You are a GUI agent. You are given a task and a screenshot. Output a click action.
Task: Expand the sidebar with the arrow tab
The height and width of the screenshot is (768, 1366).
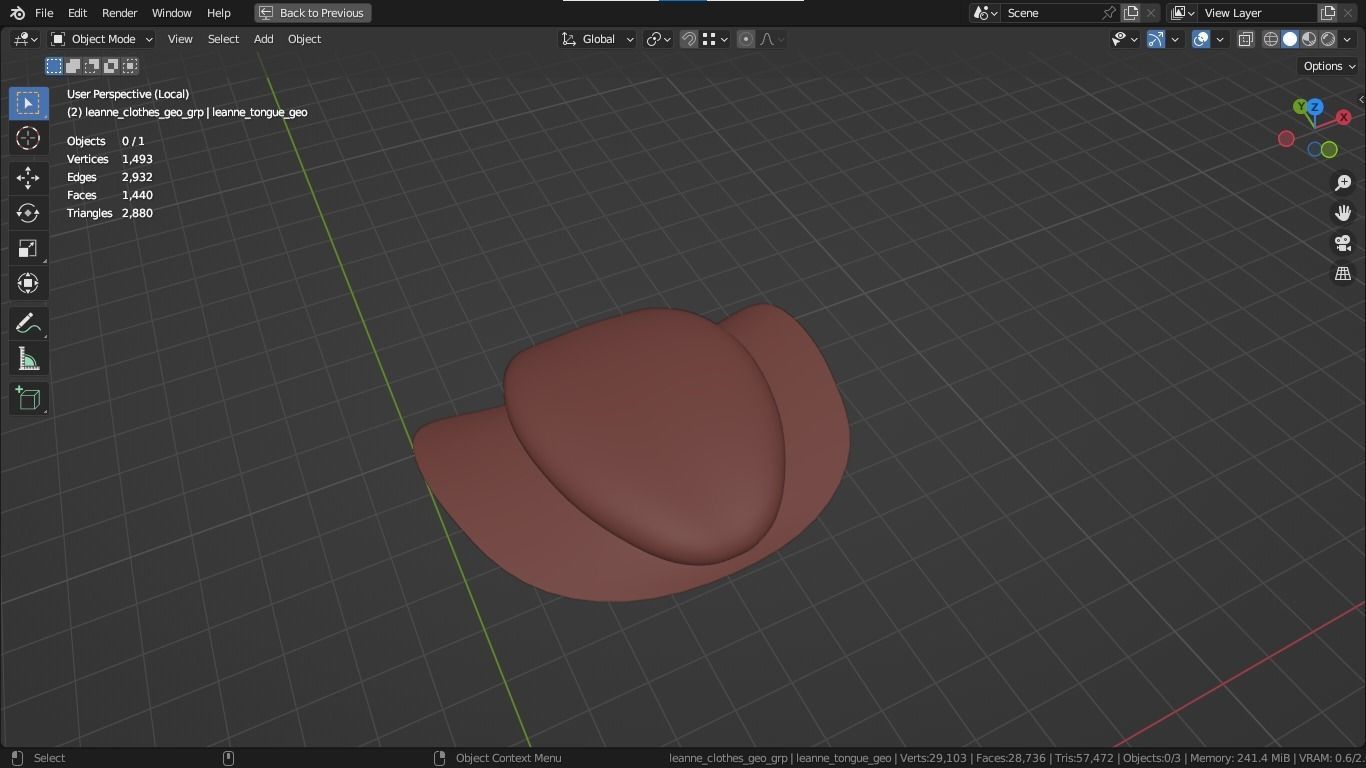click(1361, 99)
